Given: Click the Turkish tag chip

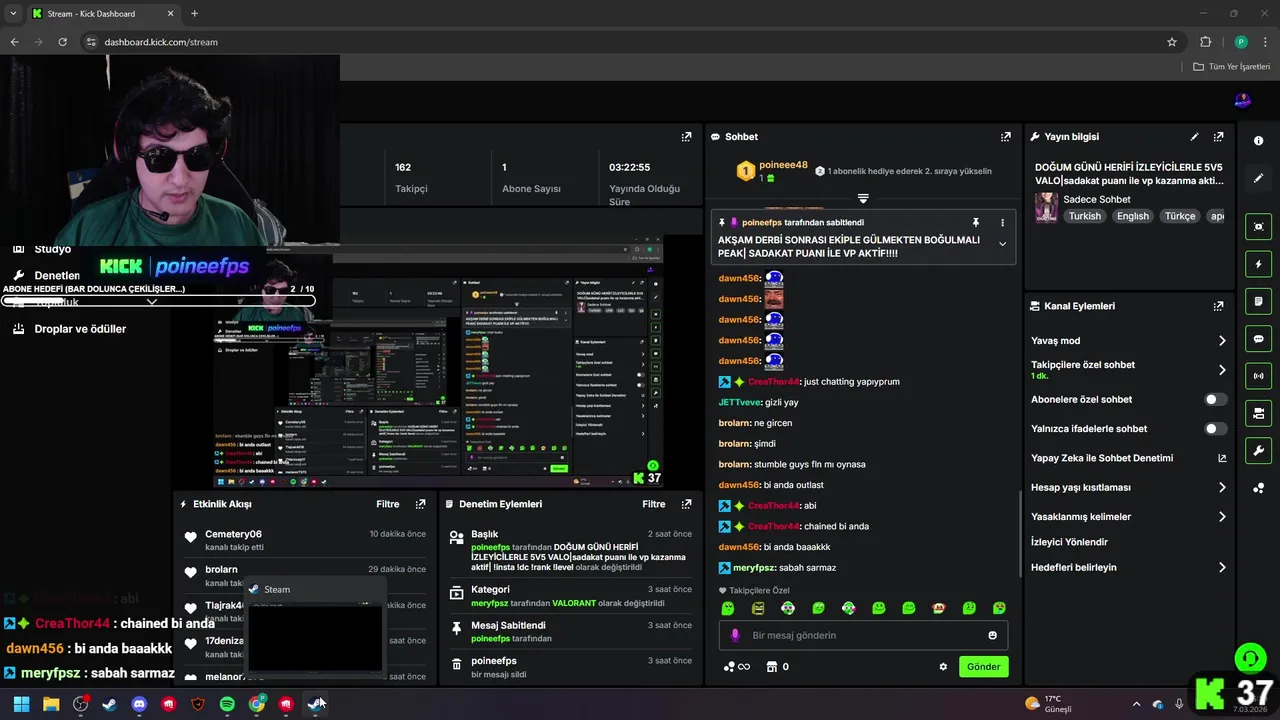Looking at the screenshot, I should click(1084, 216).
